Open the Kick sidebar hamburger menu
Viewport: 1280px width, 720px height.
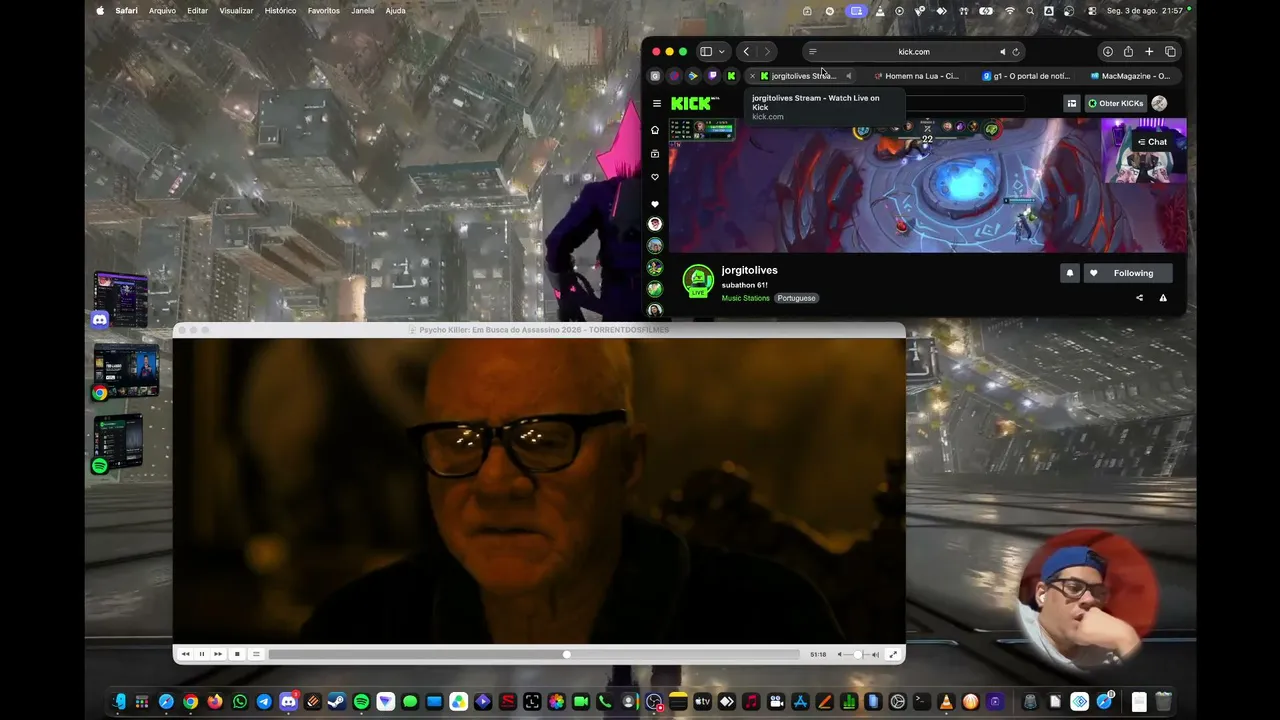[x=657, y=103]
